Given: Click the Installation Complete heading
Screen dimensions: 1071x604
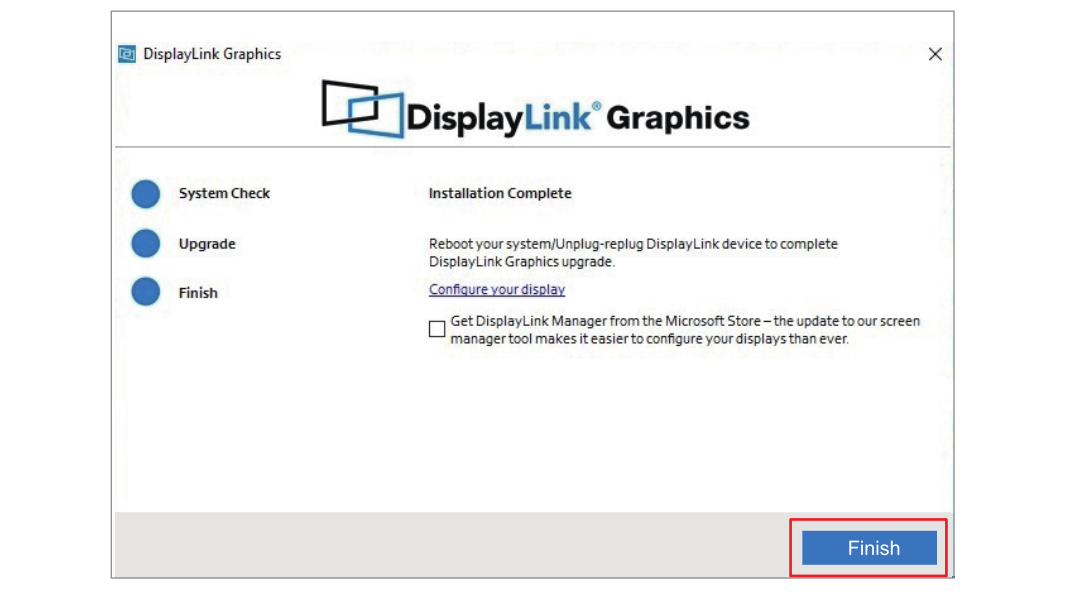Looking at the screenshot, I should pyautogui.click(x=500, y=193).
